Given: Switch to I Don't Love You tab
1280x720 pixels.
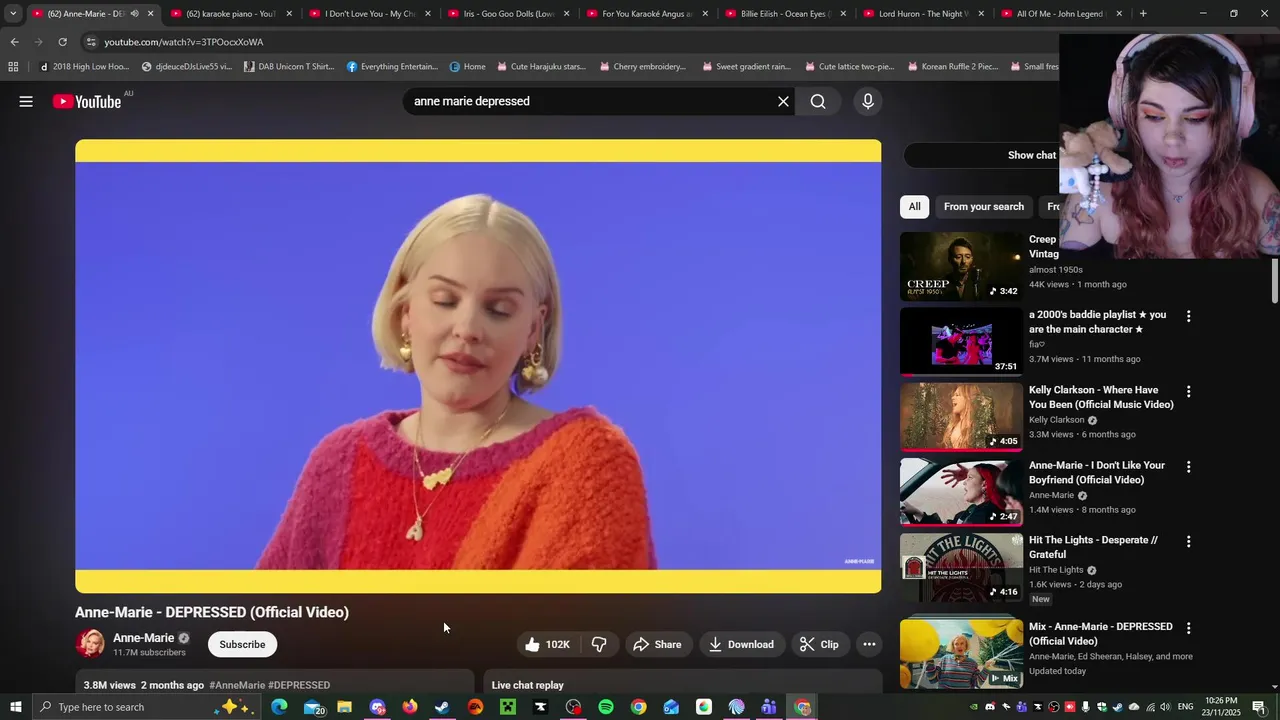Looking at the screenshot, I should pyautogui.click(x=370, y=14).
